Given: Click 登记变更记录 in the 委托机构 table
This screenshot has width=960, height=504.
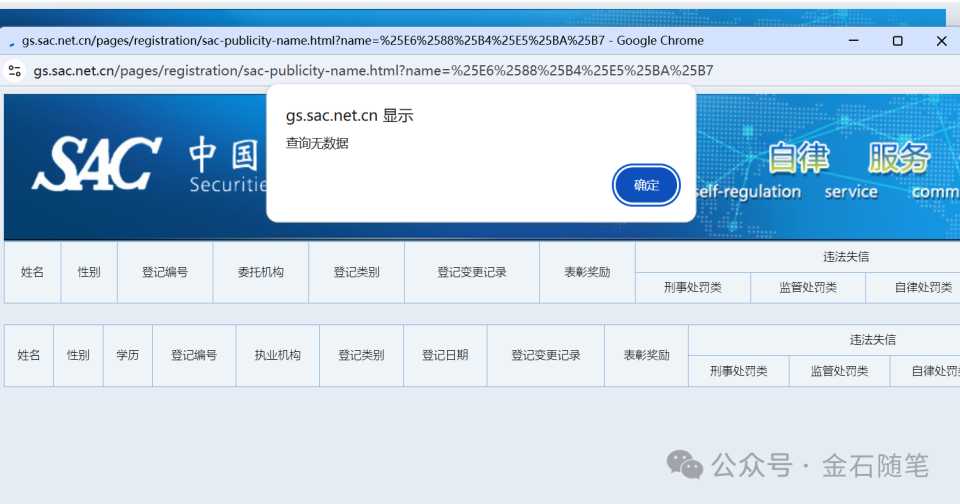Looking at the screenshot, I should tap(472, 273).
